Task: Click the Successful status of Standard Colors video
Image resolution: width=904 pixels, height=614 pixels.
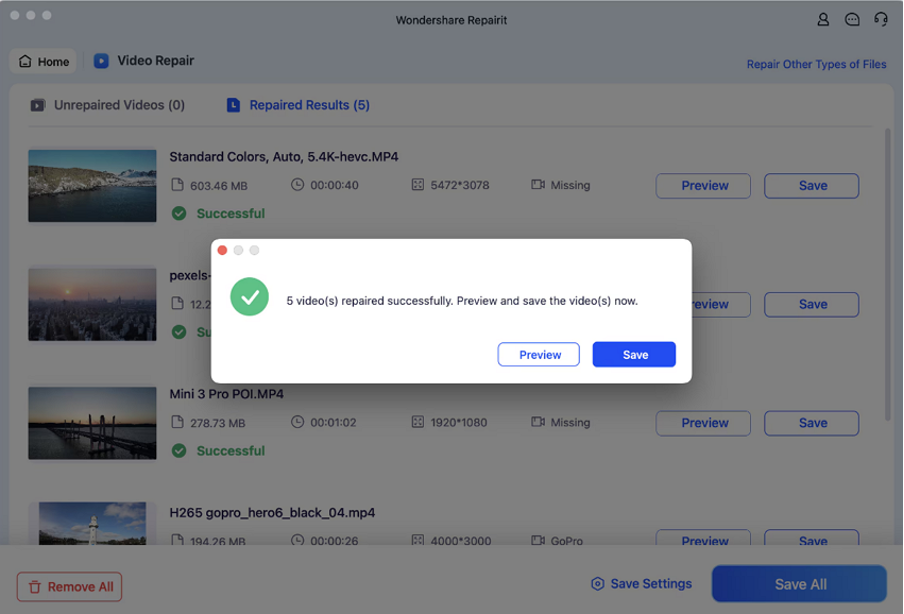Action: pyautogui.click(x=231, y=213)
